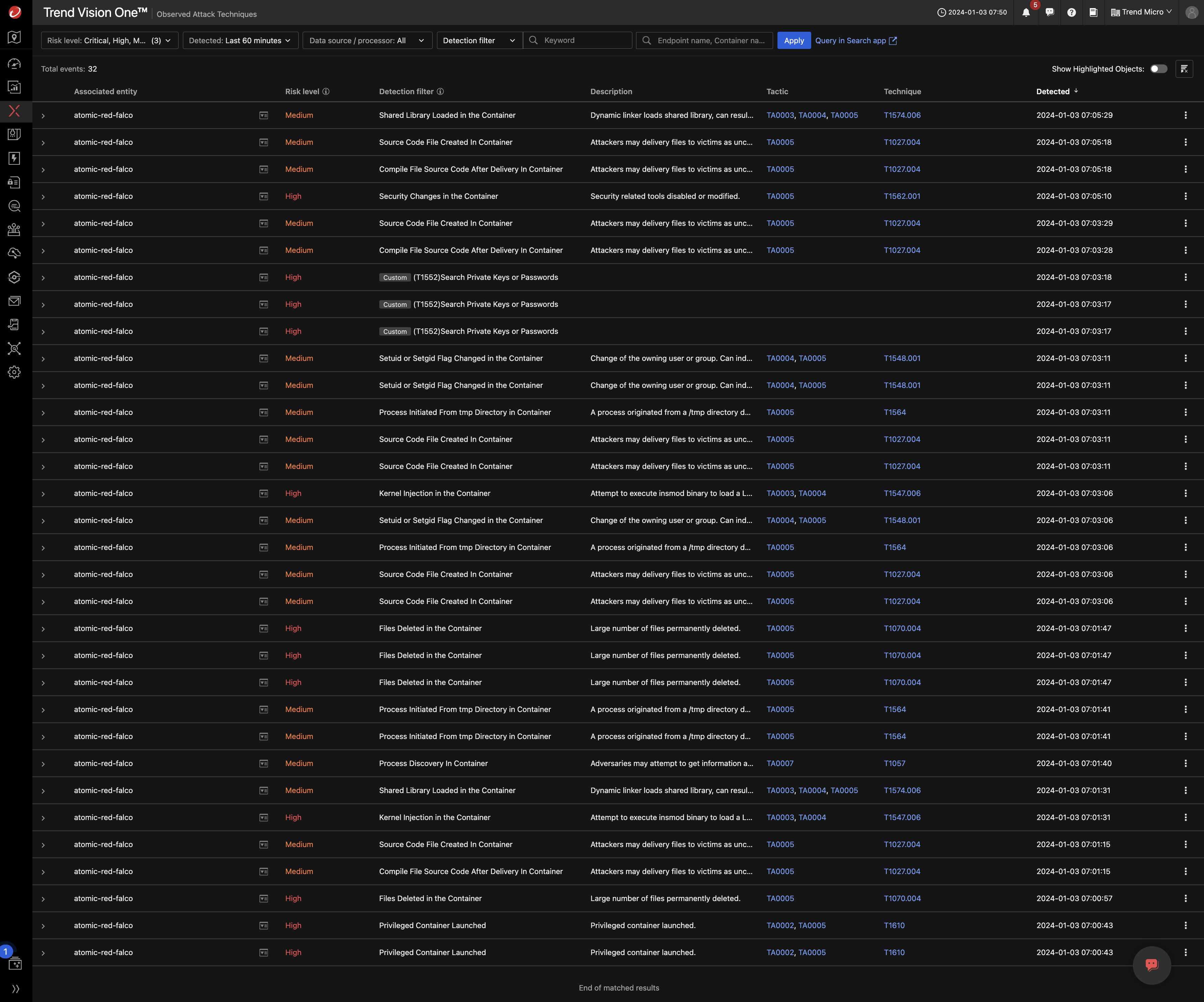Image resolution: width=1204 pixels, height=1002 pixels.
Task: Open the notifications bell icon
Action: [1026, 12]
